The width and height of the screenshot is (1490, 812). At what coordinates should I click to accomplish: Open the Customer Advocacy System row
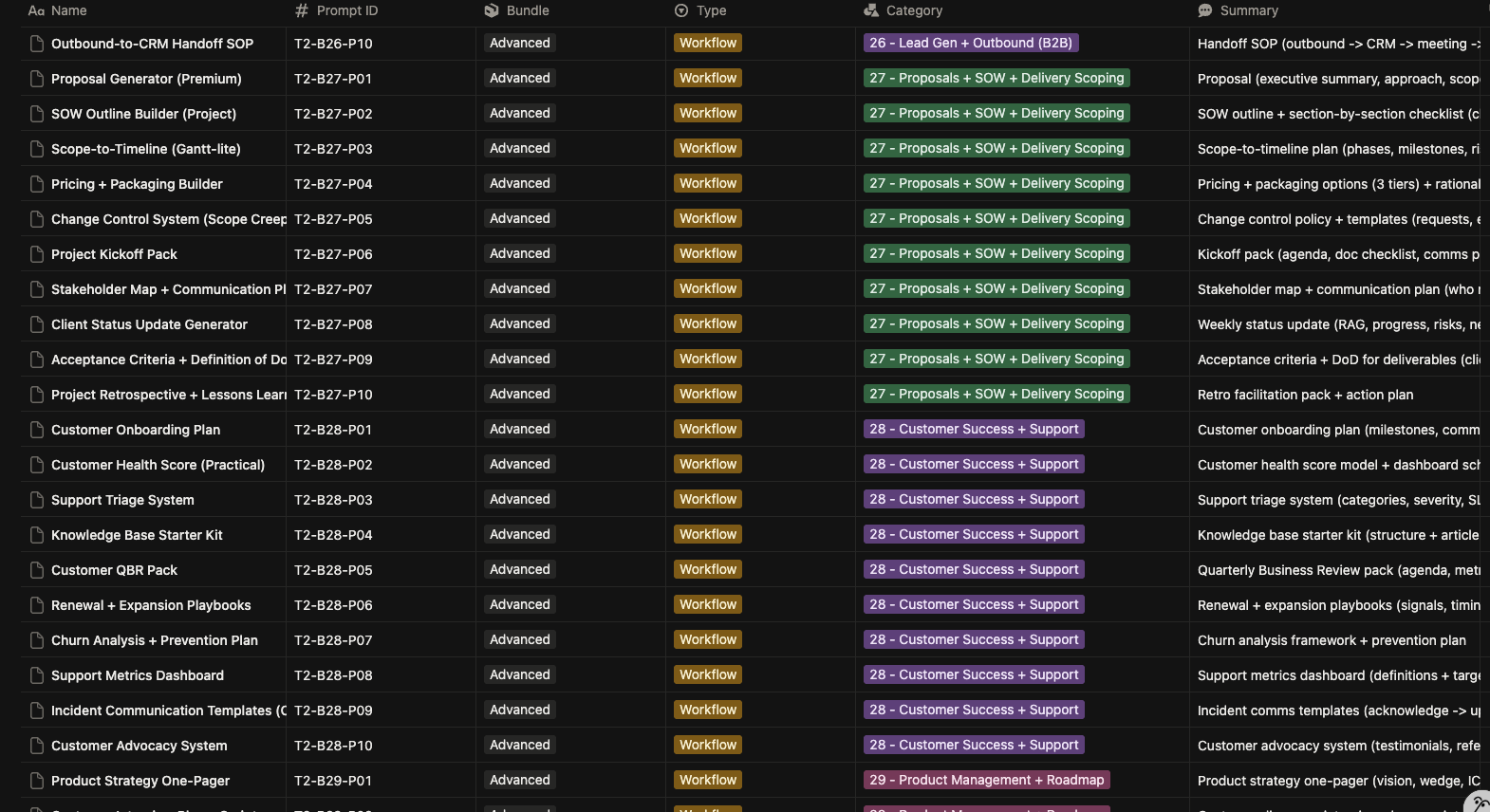(x=139, y=746)
